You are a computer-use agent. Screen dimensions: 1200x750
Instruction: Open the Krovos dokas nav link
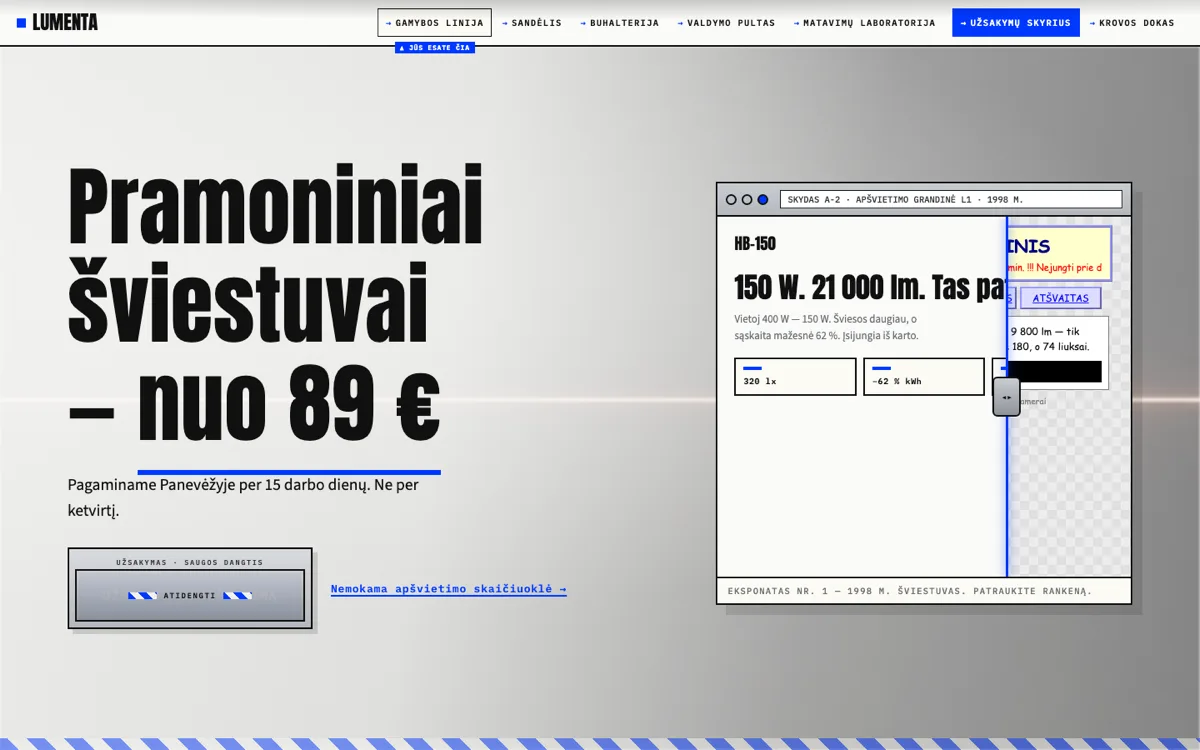tap(1132, 23)
